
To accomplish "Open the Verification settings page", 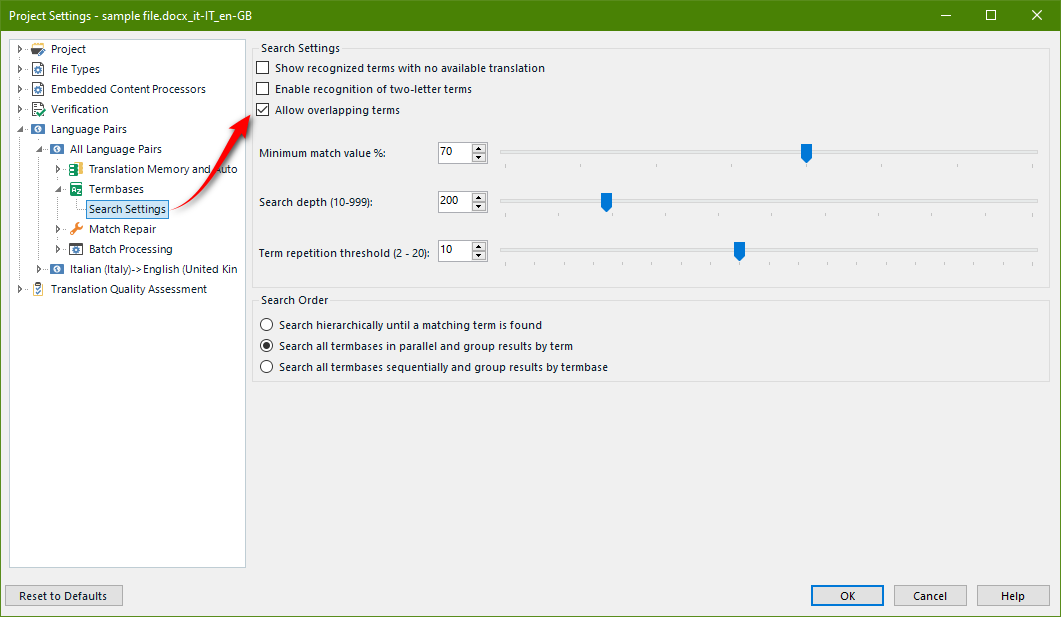I will point(79,109).
